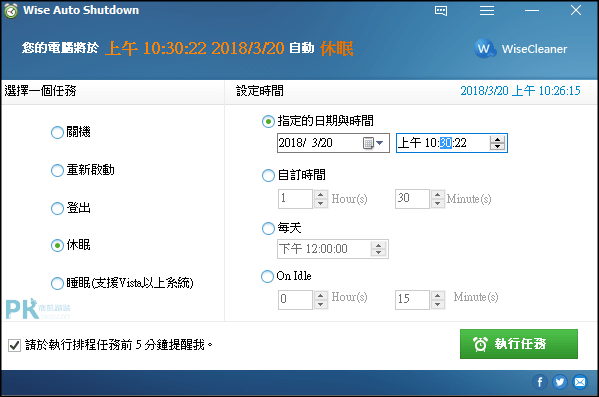Open the calendar picker icon in date field

pos(368,143)
